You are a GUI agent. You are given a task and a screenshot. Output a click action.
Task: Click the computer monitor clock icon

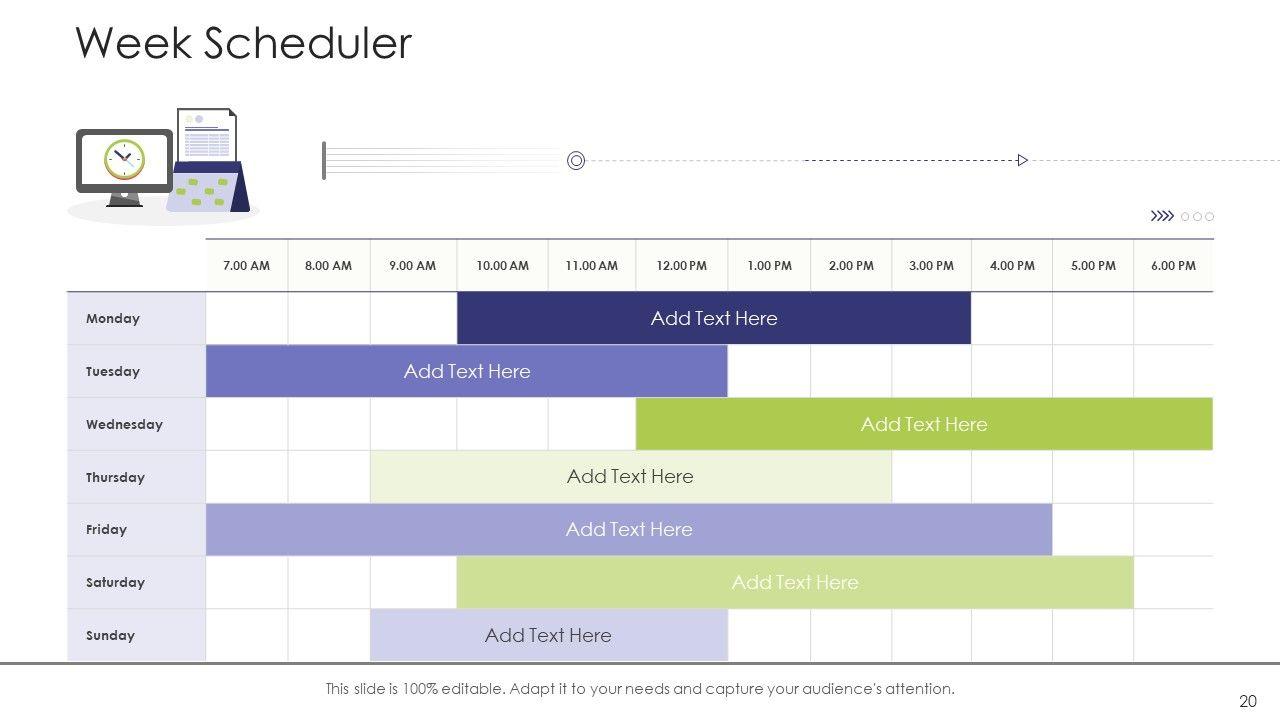coord(124,161)
